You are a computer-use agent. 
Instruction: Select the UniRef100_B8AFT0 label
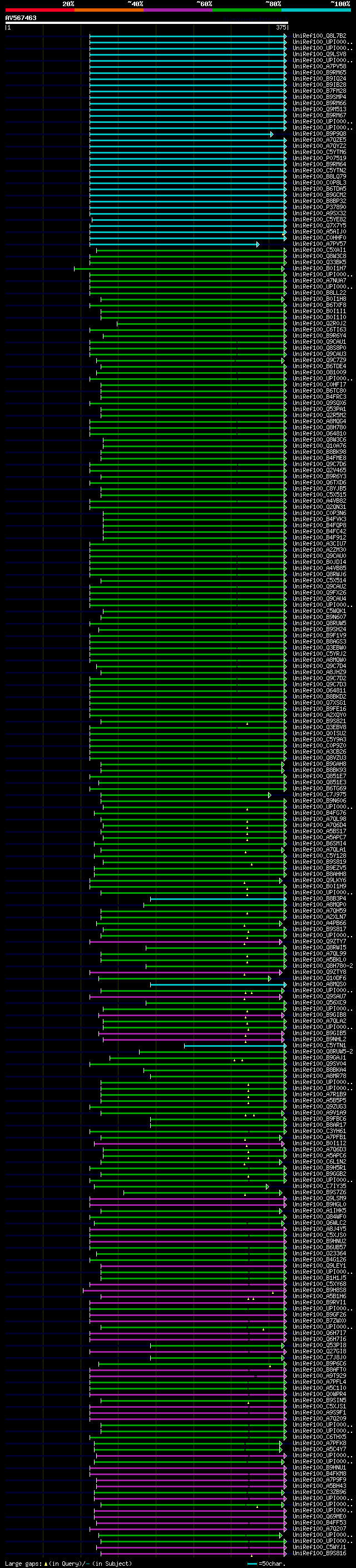tap(319, 1369)
